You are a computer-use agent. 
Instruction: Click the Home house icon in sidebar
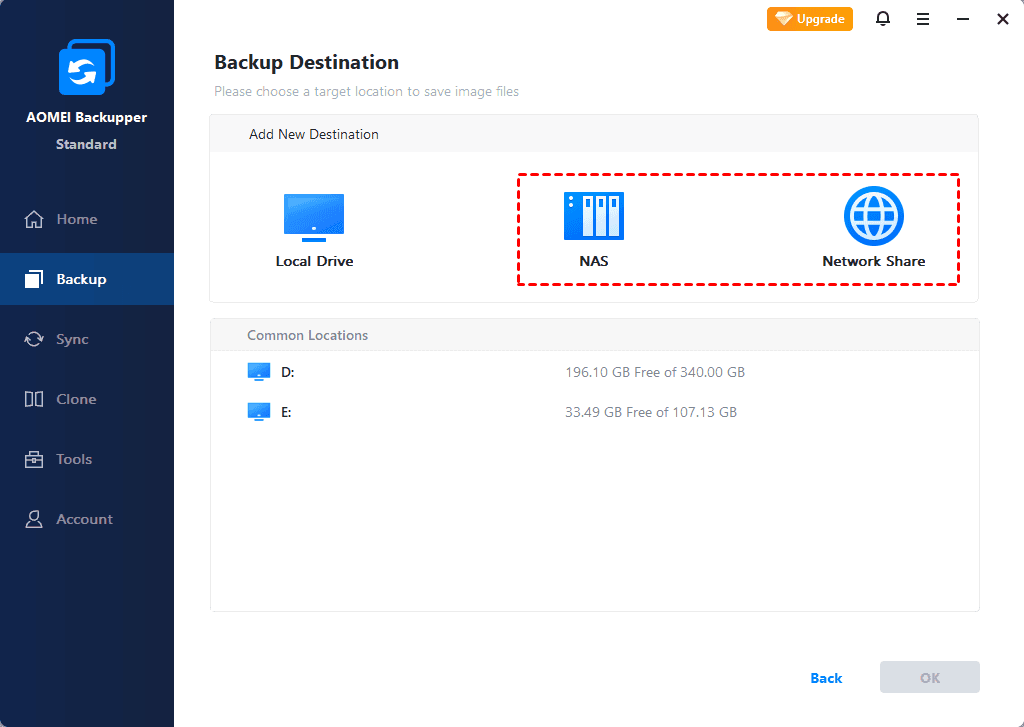click(34, 219)
